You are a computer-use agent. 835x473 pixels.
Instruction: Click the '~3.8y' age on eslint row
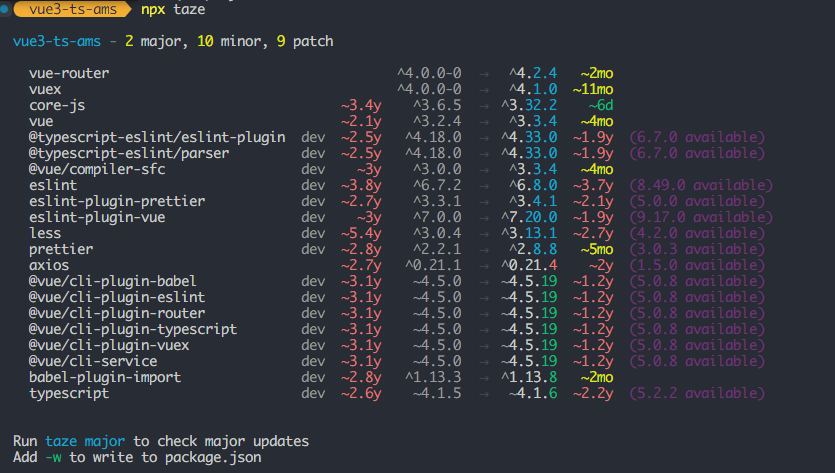pos(361,185)
